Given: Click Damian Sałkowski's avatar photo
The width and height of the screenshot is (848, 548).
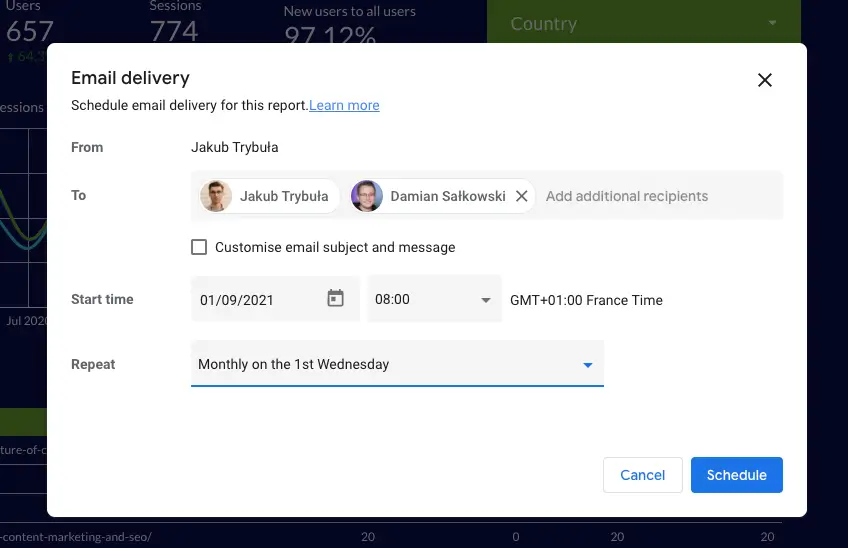Looking at the screenshot, I should click(x=367, y=196).
